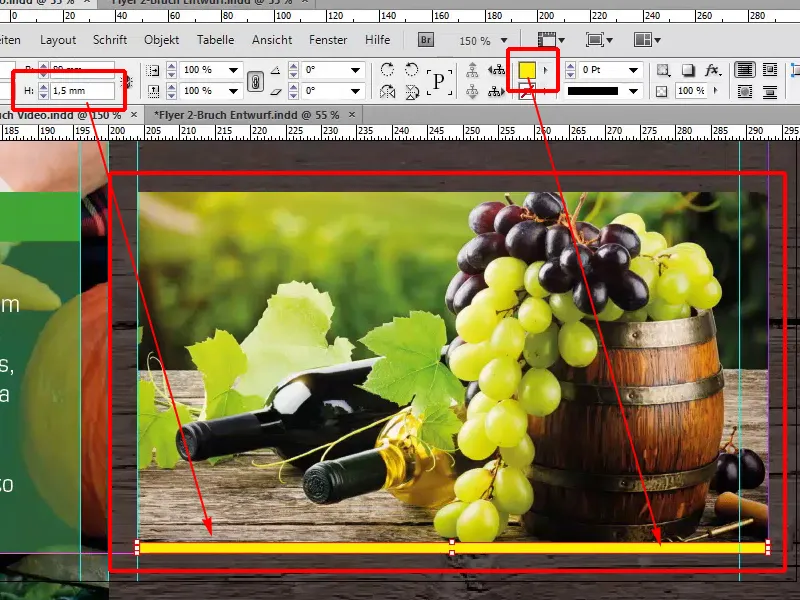The image size is (800, 600).
Task: Click the Select Container icon
Action: point(472,69)
